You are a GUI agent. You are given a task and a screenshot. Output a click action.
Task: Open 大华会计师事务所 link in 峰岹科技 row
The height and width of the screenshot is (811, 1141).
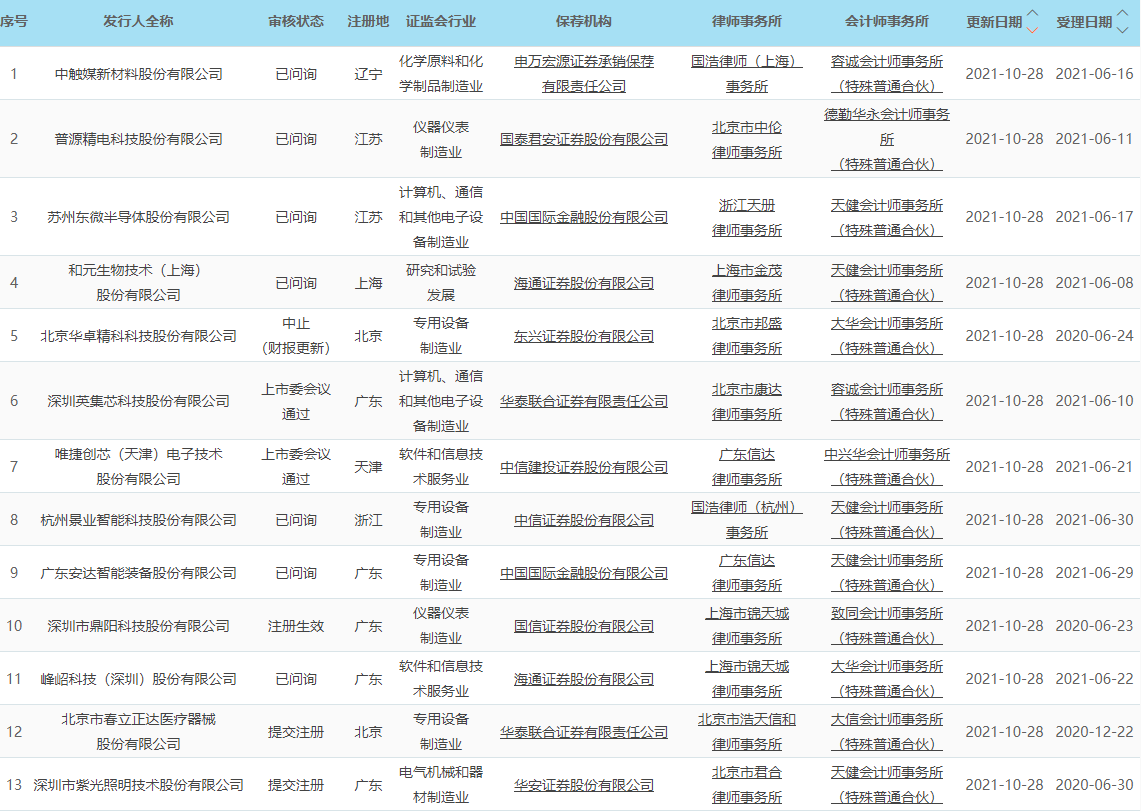(886, 679)
